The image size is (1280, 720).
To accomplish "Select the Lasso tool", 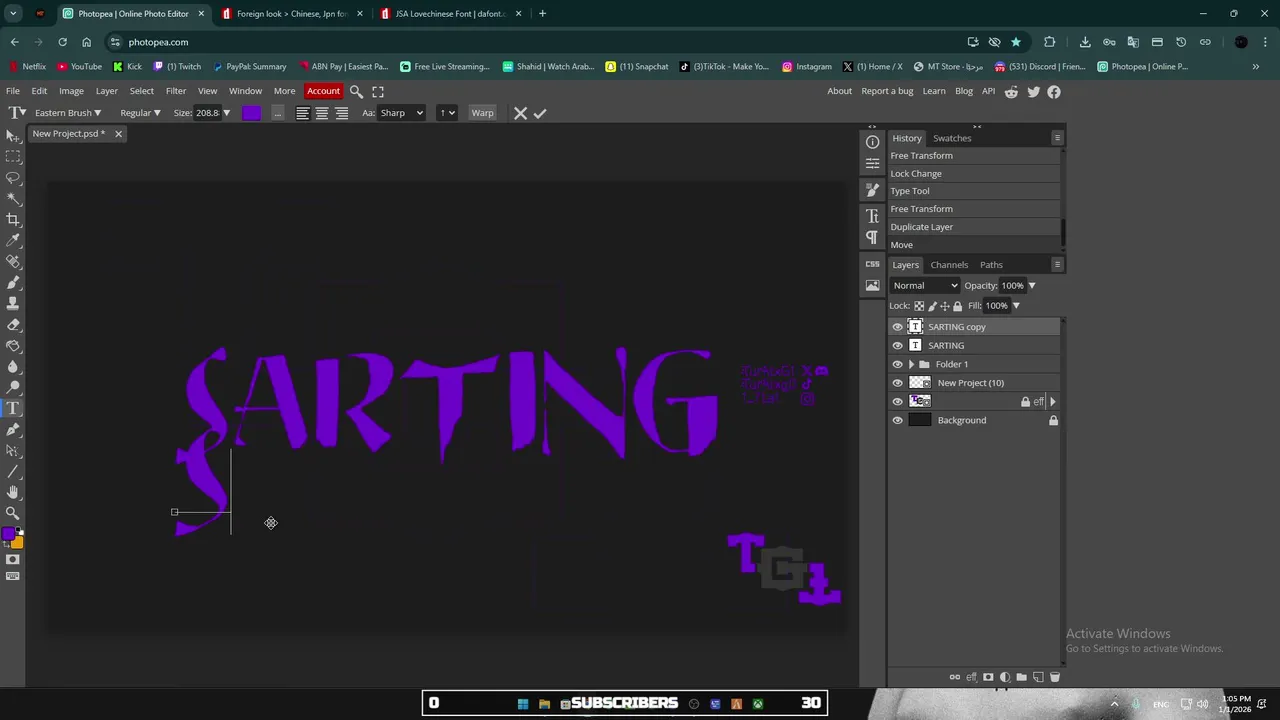I will (x=13, y=178).
